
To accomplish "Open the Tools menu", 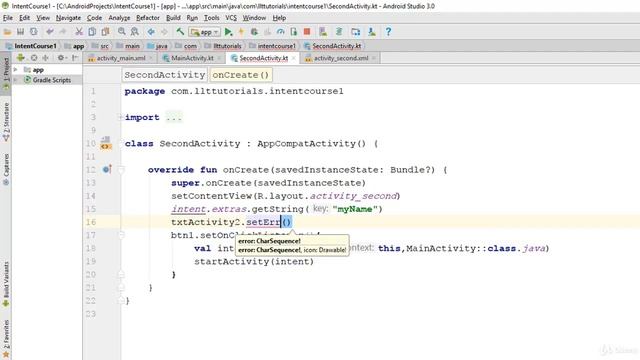I will (211, 18).
